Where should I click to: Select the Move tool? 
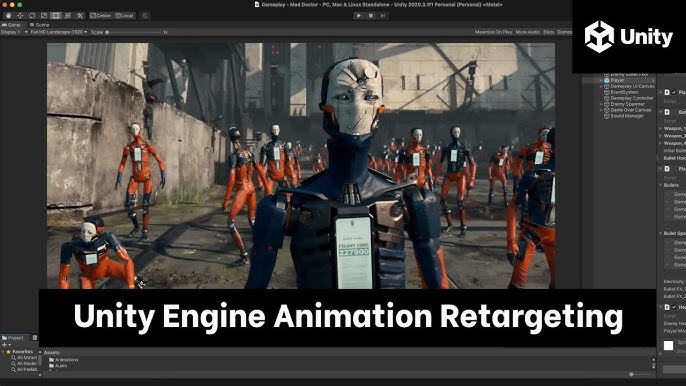pos(20,15)
